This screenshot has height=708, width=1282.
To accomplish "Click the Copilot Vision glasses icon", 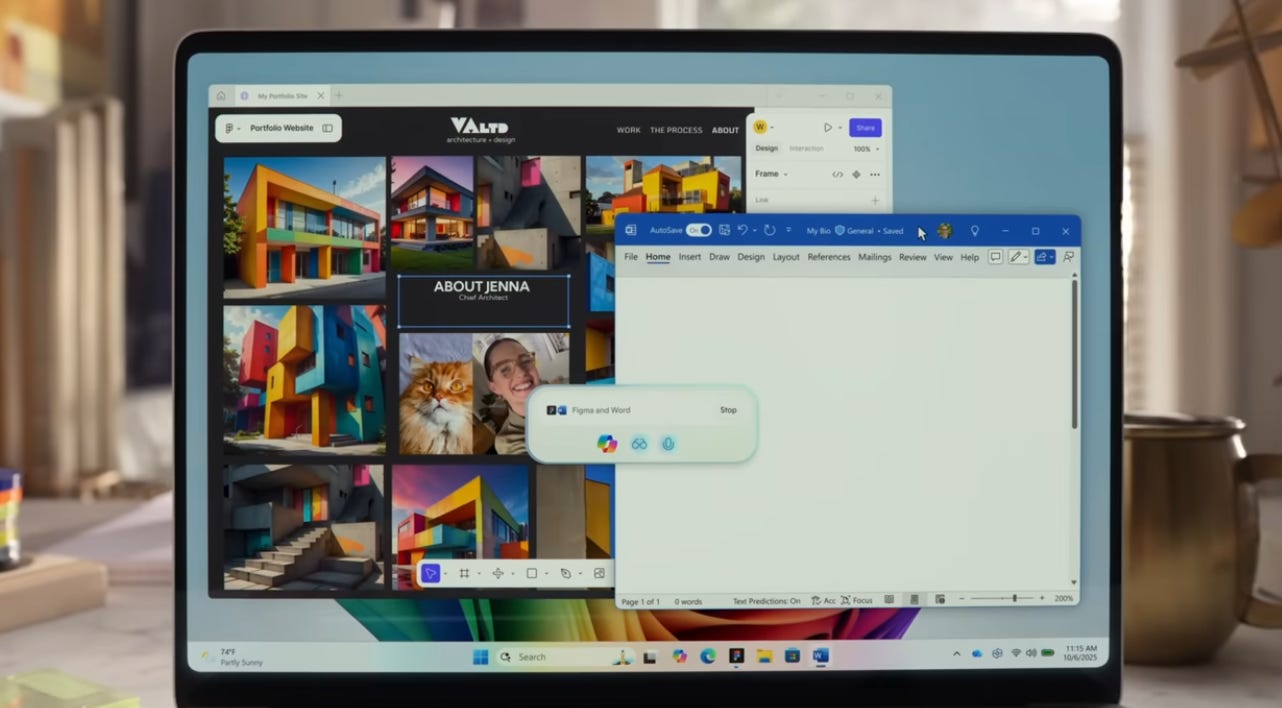I will click(639, 444).
